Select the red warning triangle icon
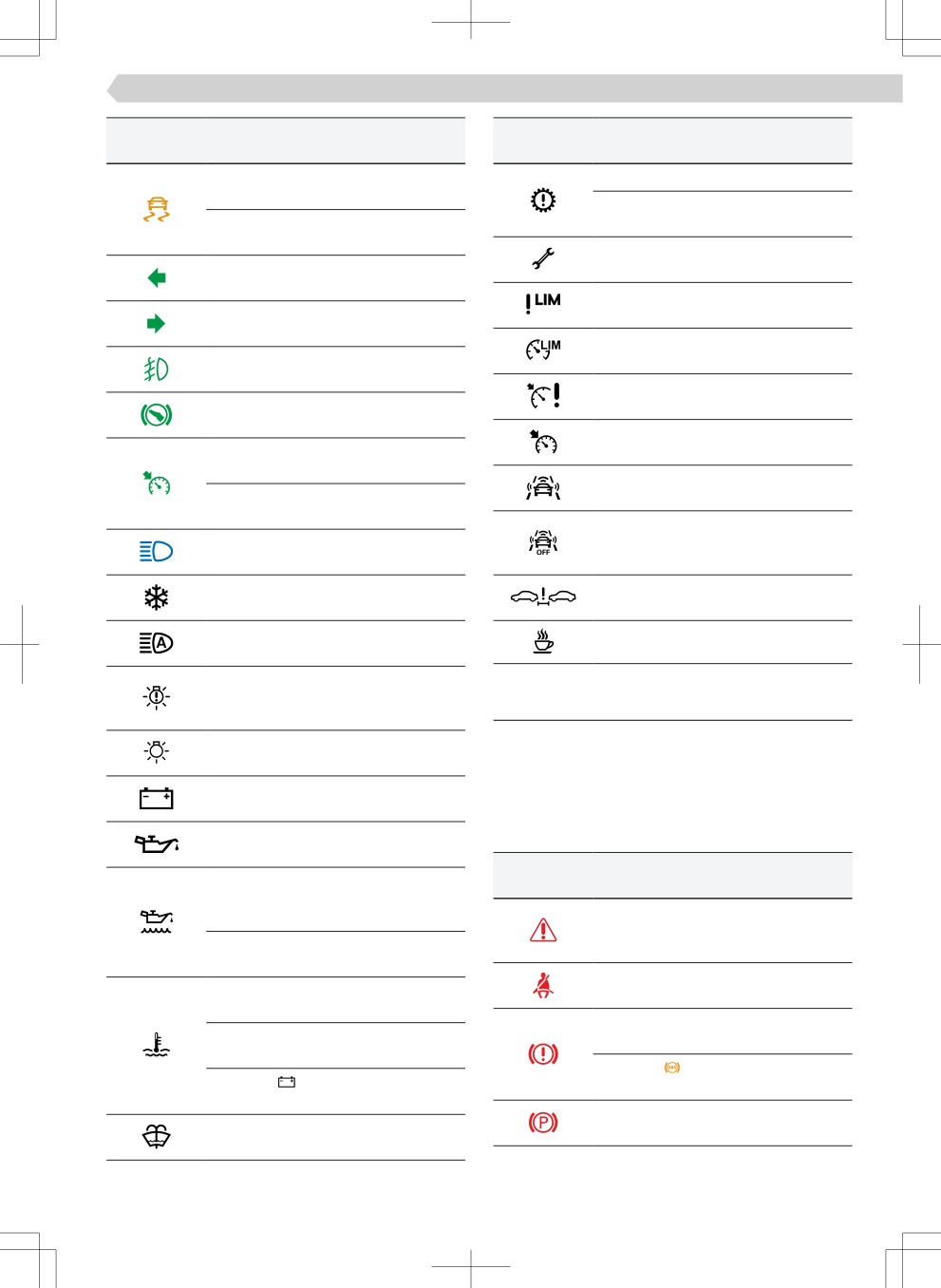This screenshot has height=1288, width=941. pyautogui.click(x=543, y=930)
